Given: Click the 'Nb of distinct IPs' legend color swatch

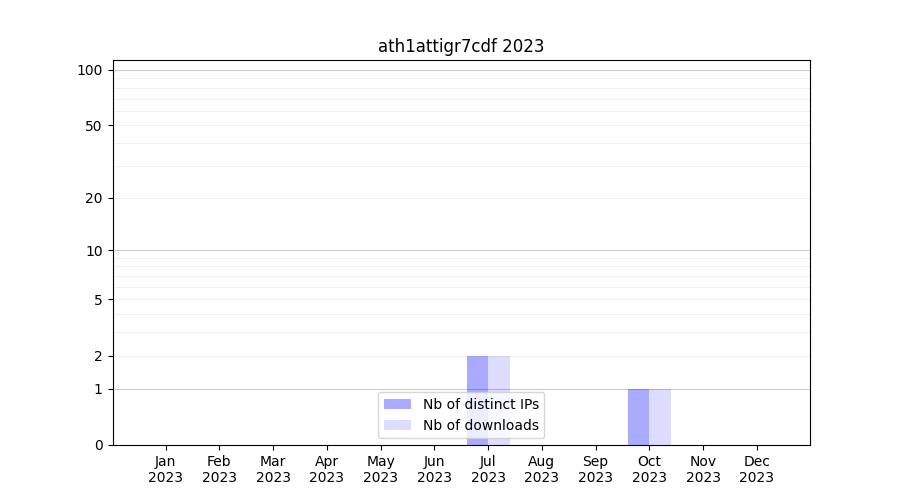Looking at the screenshot, I should (x=397, y=404).
